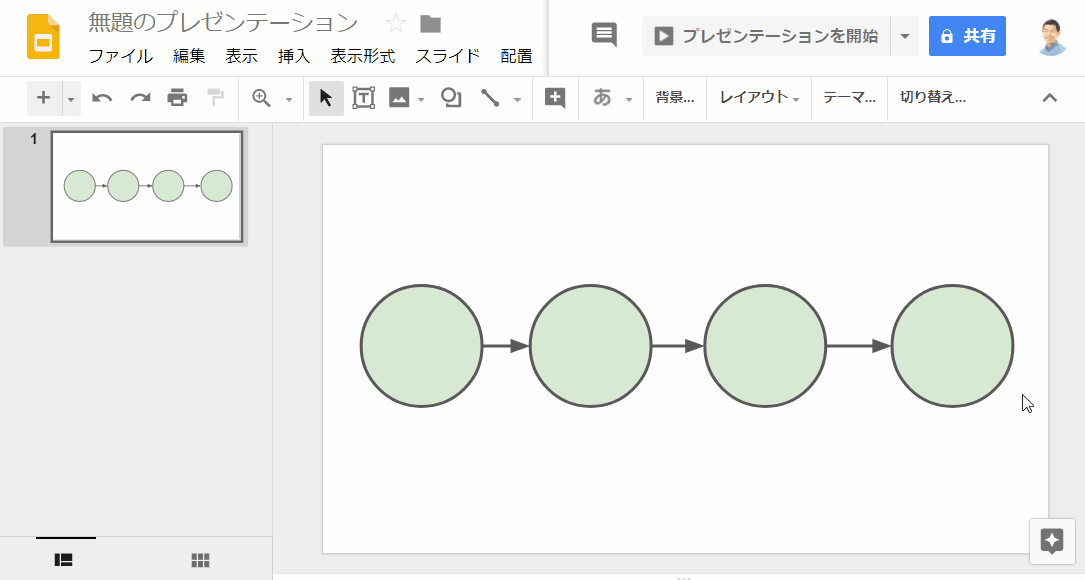
Task: Click the 切り替え transition button
Action: point(933,98)
